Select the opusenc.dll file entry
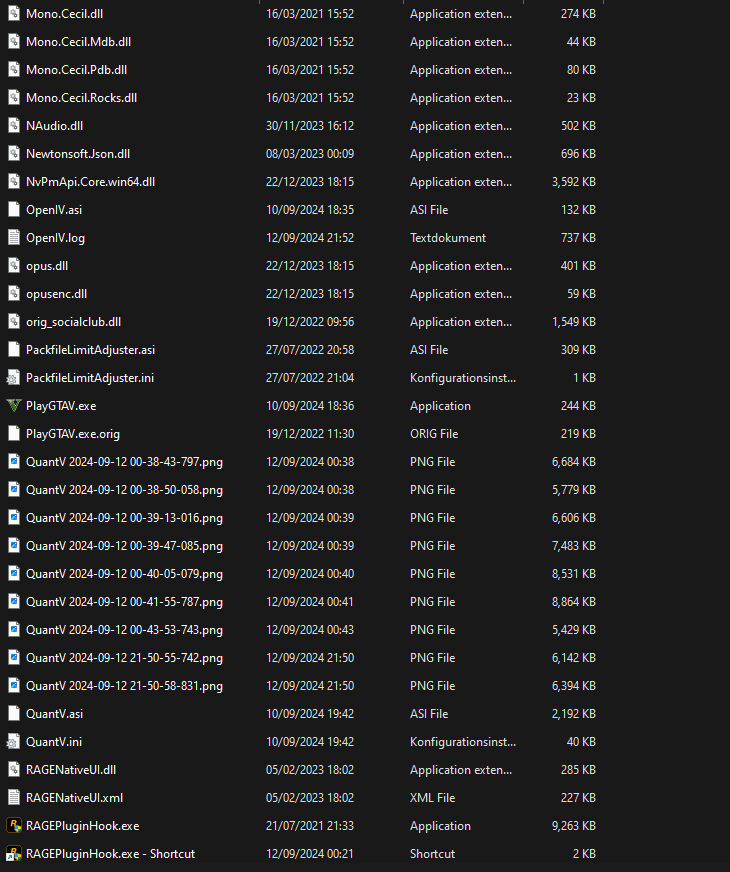Screen dimensions: 730x872 [56, 294]
